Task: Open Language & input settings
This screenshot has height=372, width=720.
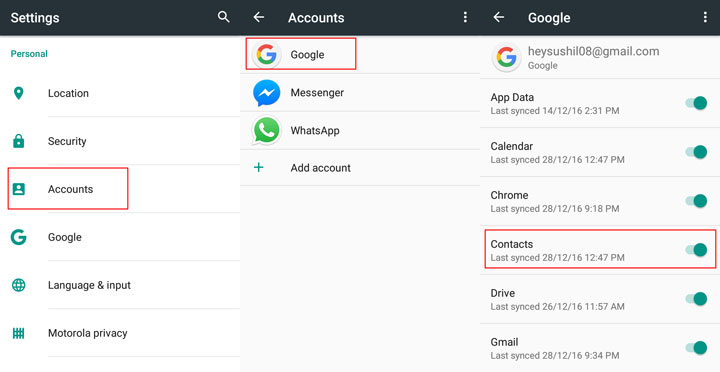Action: click(x=120, y=285)
